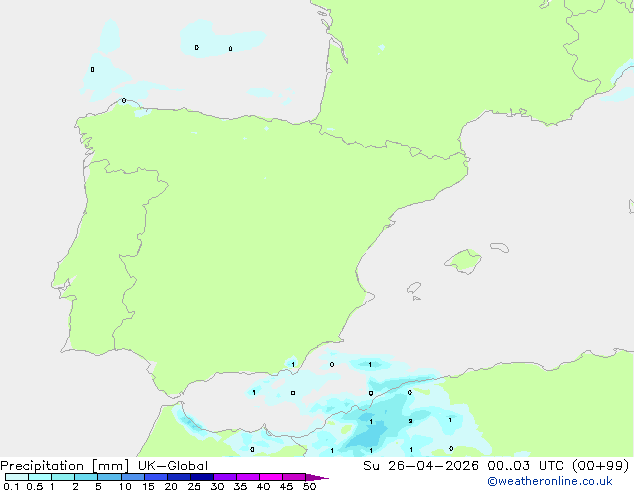Click the 0.1 legend scale label
The width and height of the screenshot is (634, 490).
pyautogui.click(x=11, y=486)
